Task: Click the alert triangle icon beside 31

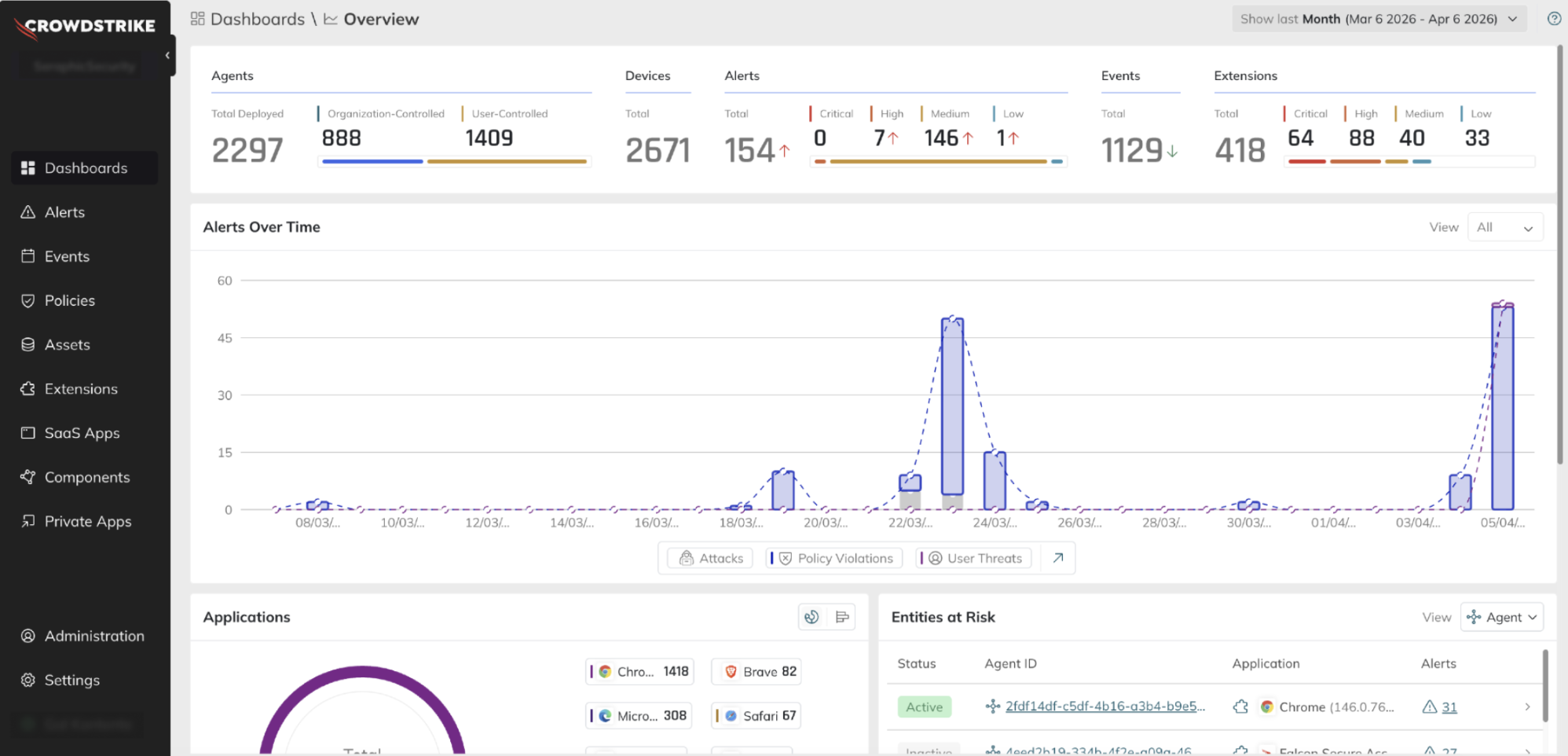Action: 1430,706
